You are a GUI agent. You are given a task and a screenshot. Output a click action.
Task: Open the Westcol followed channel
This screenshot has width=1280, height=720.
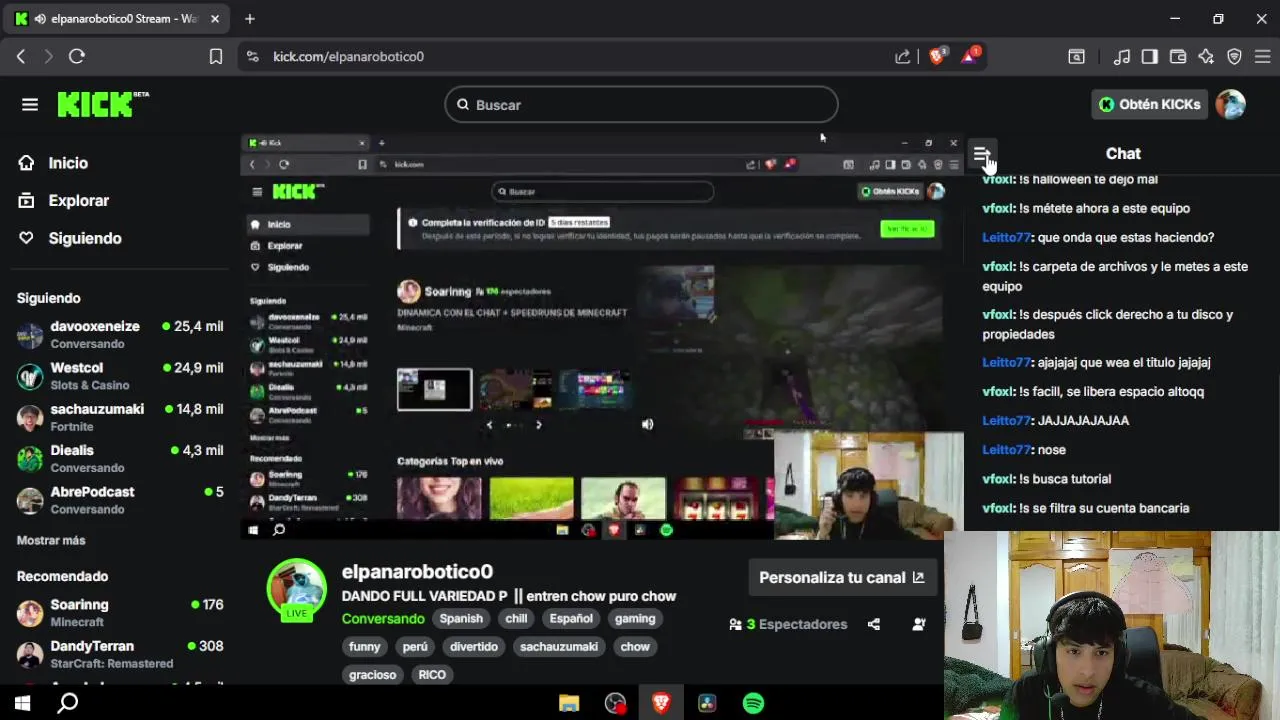[x=120, y=376]
